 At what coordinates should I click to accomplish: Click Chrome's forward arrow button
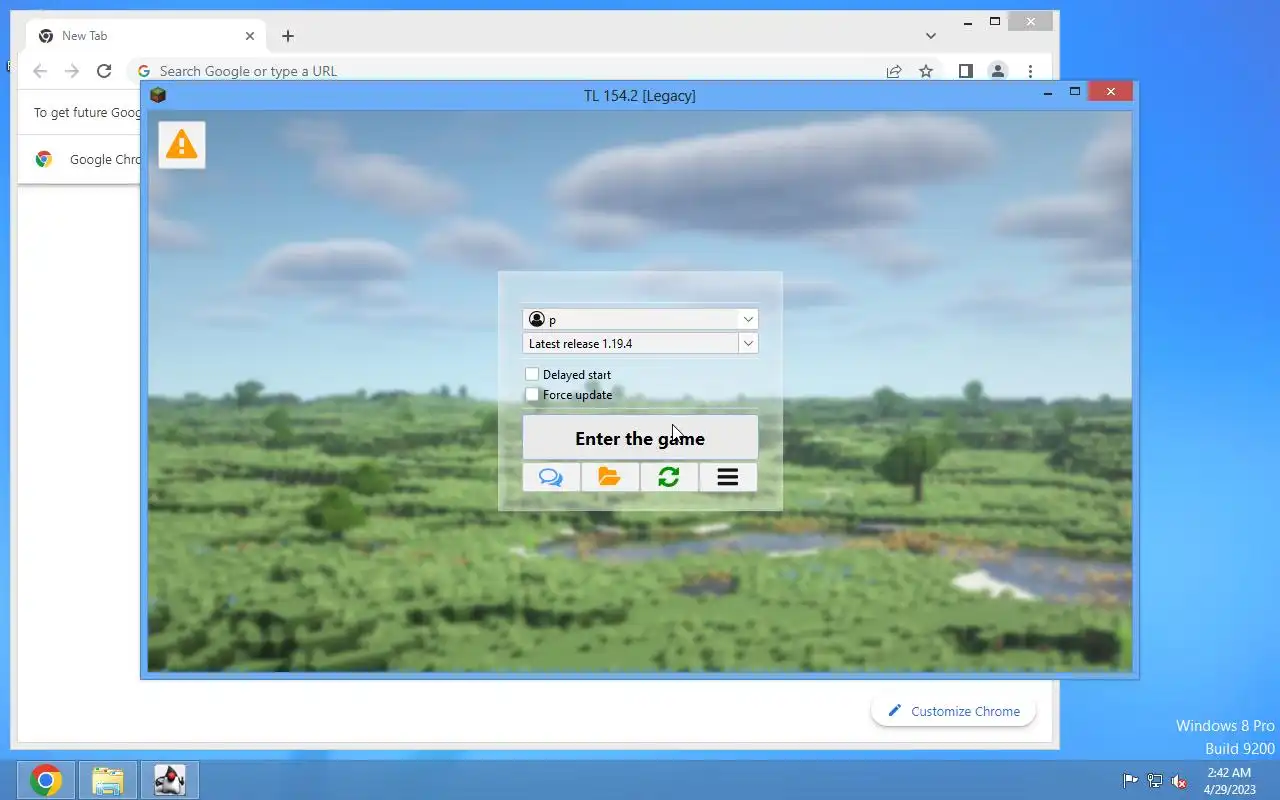click(x=72, y=71)
